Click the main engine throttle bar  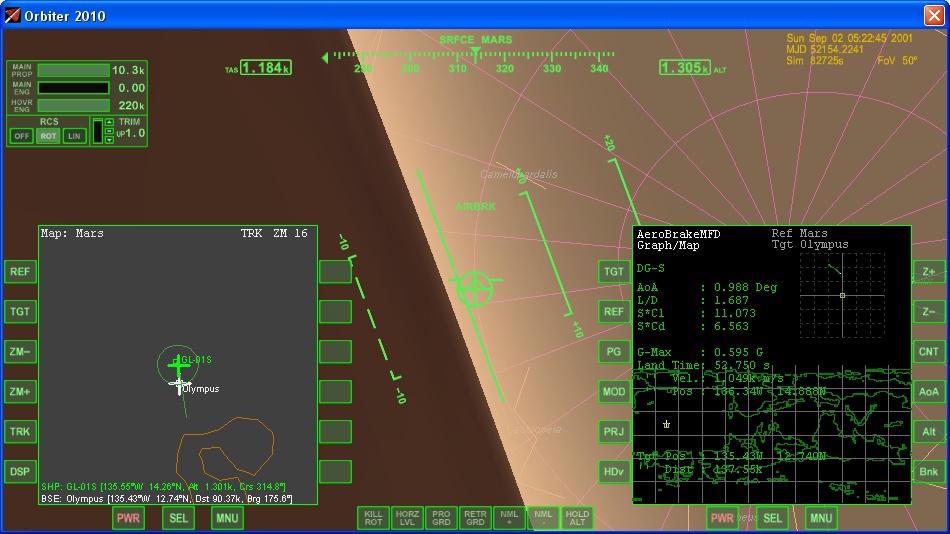pyautogui.click(x=73, y=88)
